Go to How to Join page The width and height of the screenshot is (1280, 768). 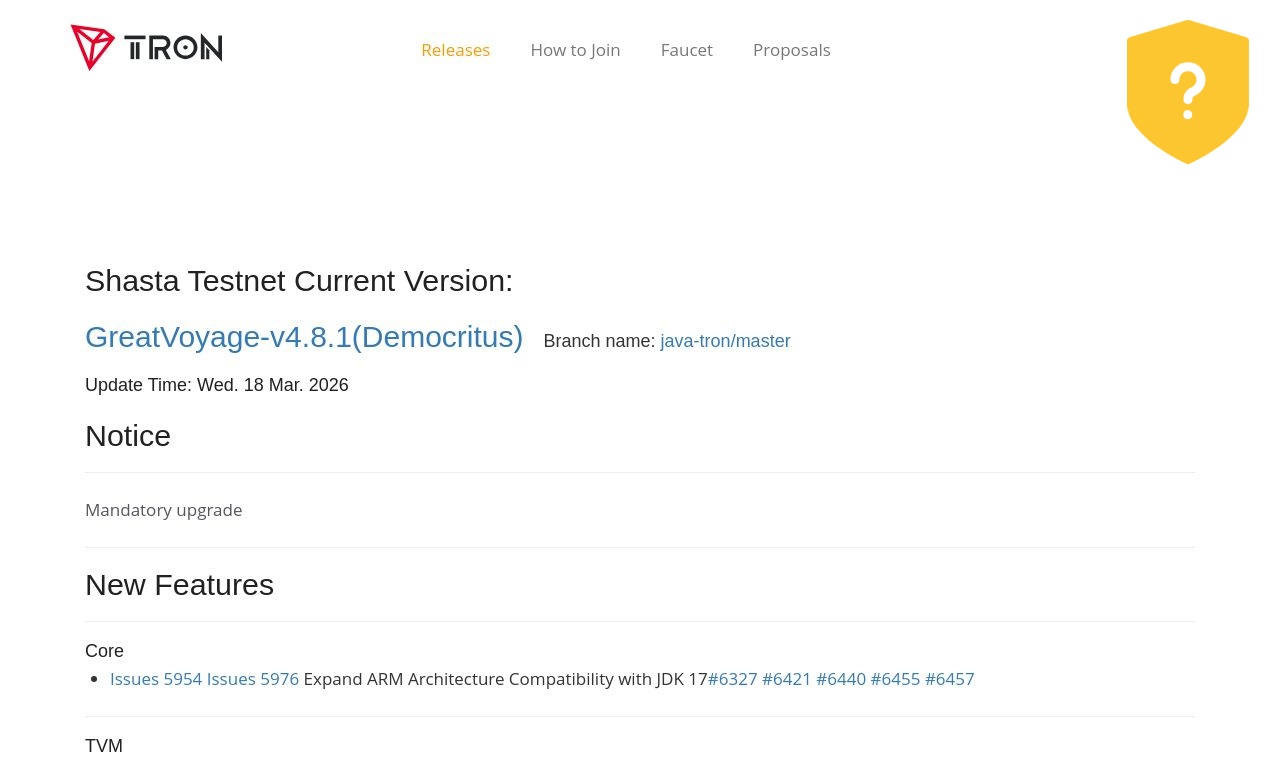point(575,50)
